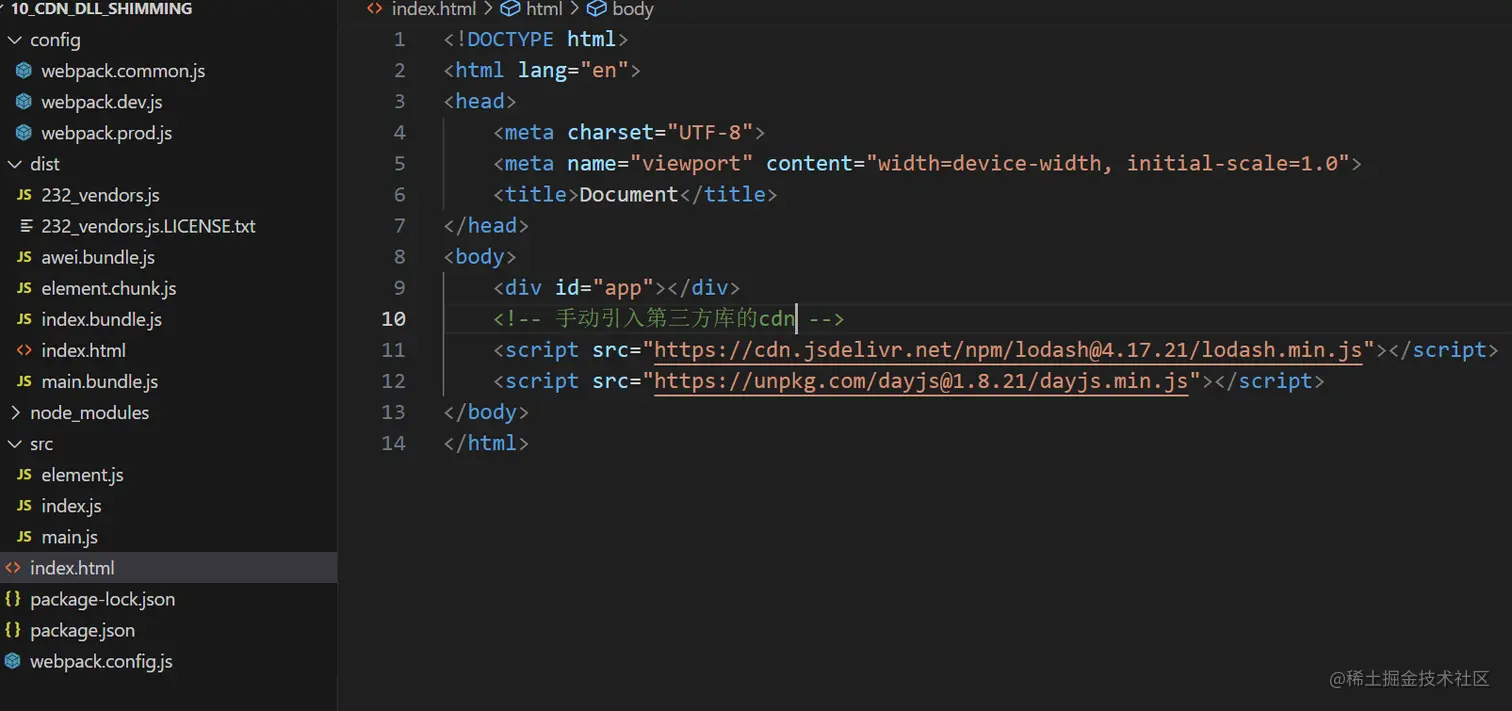Screen dimensions: 1512x711
Task: Click the text file icon of 232_vendors.js.LICENSE.txt
Action: tap(24, 226)
